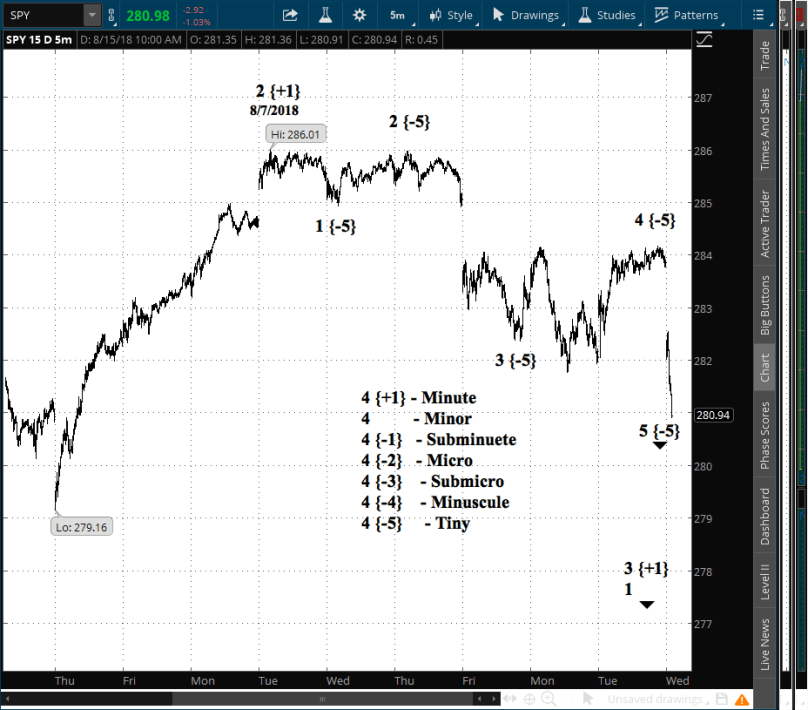Screen dimensions: 808x710
Task: Expand the SPY symbol dropdown arrow
Action: [x=92, y=15]
